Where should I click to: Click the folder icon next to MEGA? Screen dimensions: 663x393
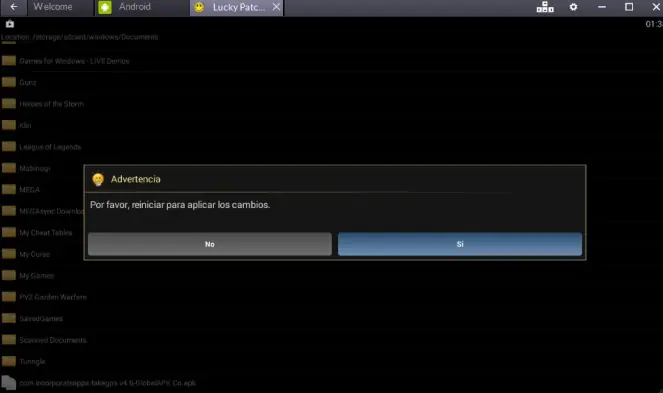(x=8, y=189)
